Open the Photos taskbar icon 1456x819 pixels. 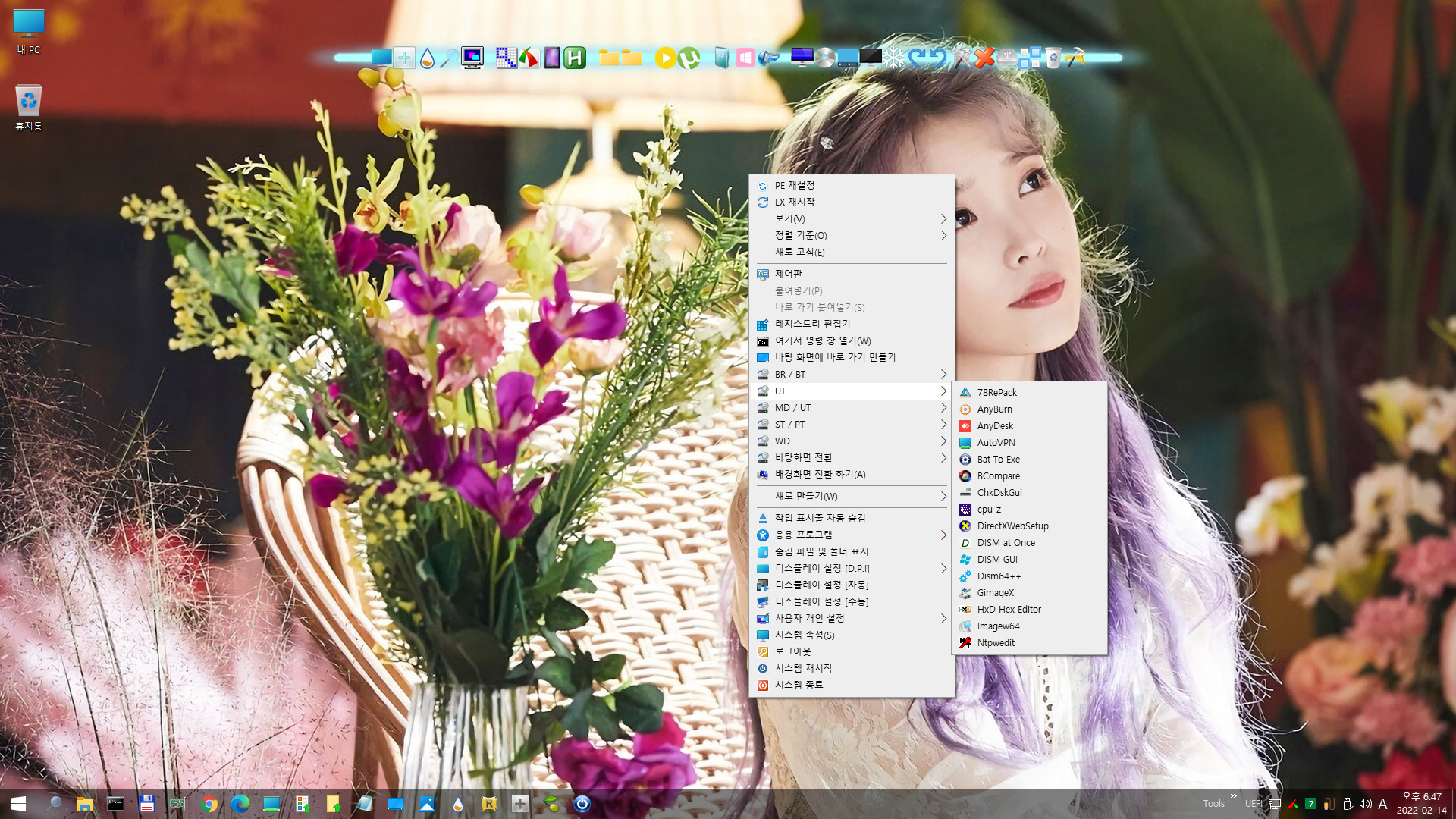pyautogui.click(x=427, y=804)
